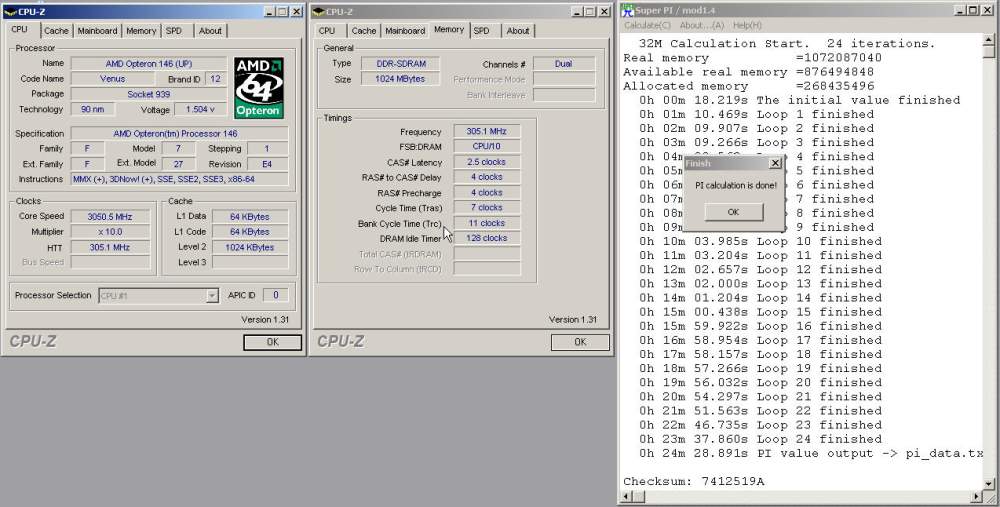Close the Finish dialog with X
Viewport: 1000px width, 507px height.
pos(775,163)
